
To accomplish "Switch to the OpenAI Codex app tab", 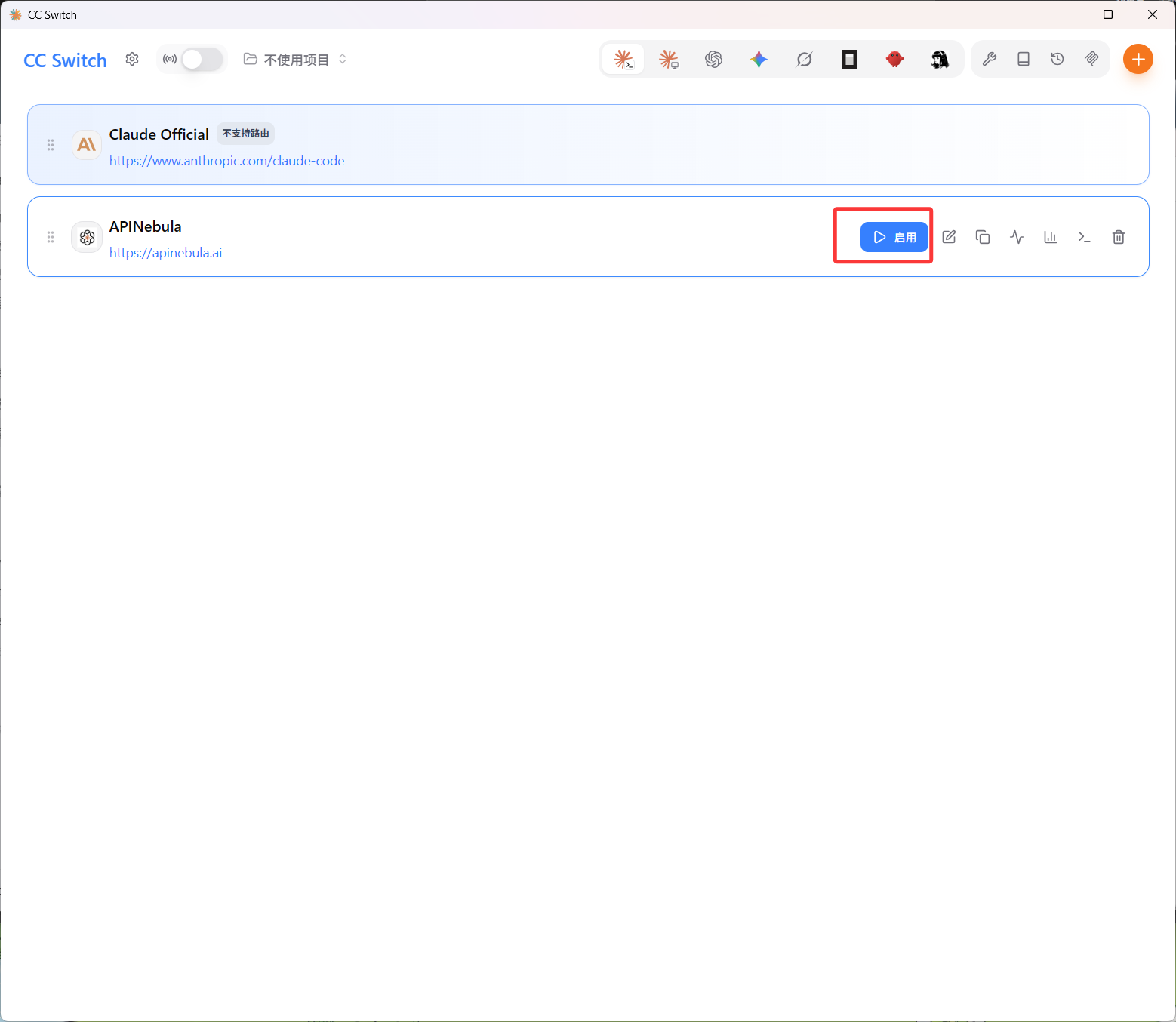I will [x=714, y=59].
